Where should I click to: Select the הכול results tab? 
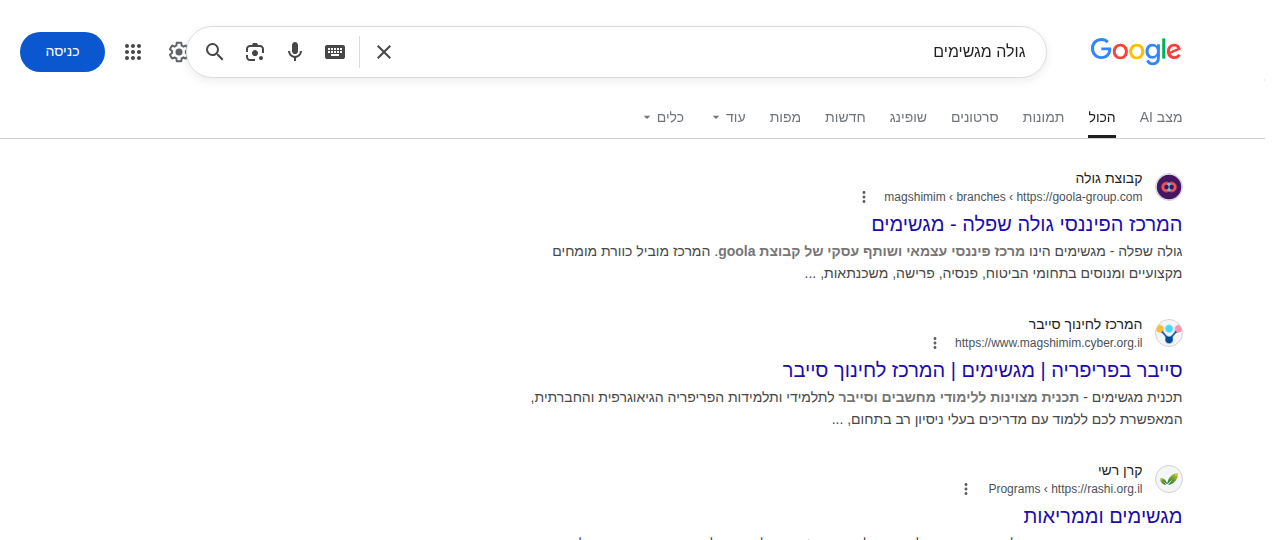1102,117
